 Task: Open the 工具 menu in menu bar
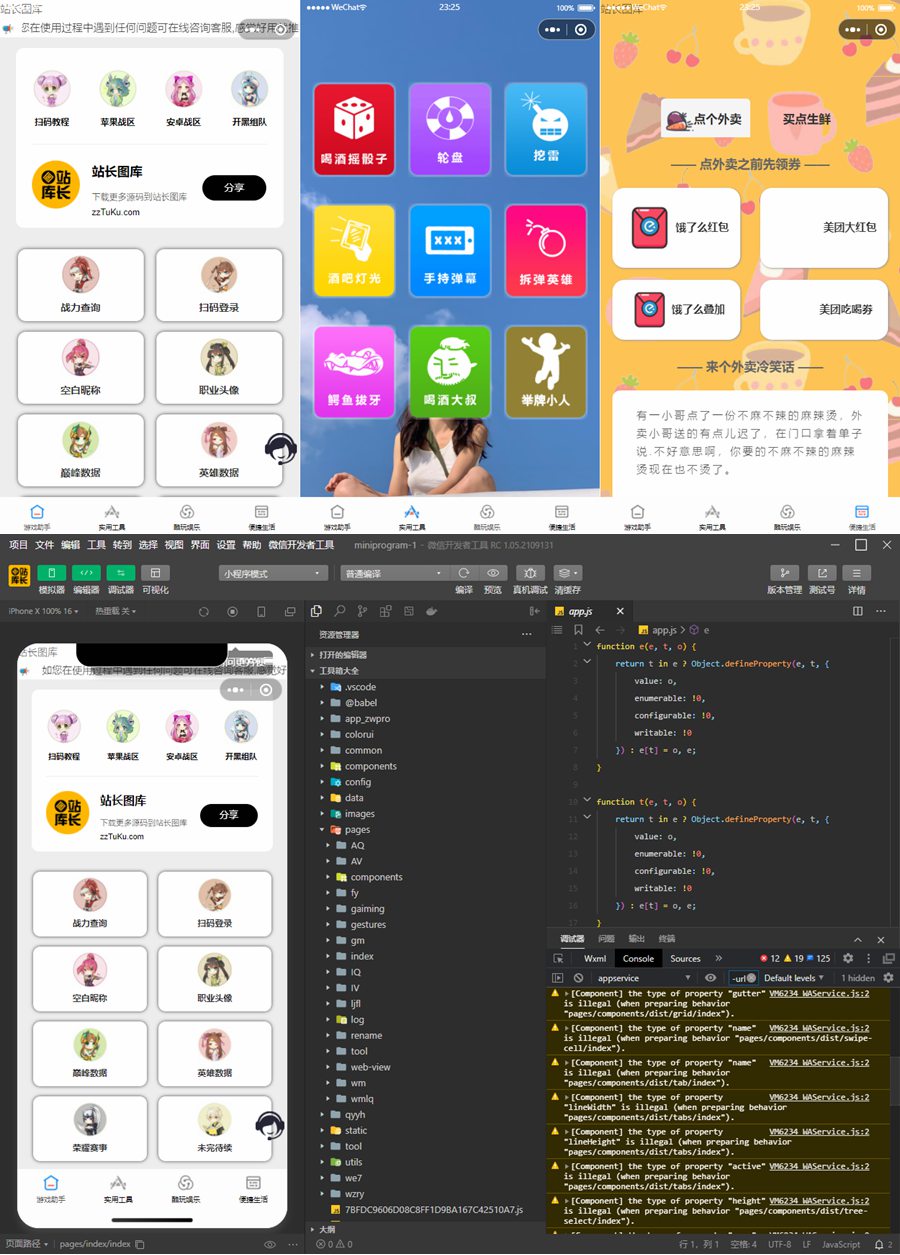tap(96, 545)
